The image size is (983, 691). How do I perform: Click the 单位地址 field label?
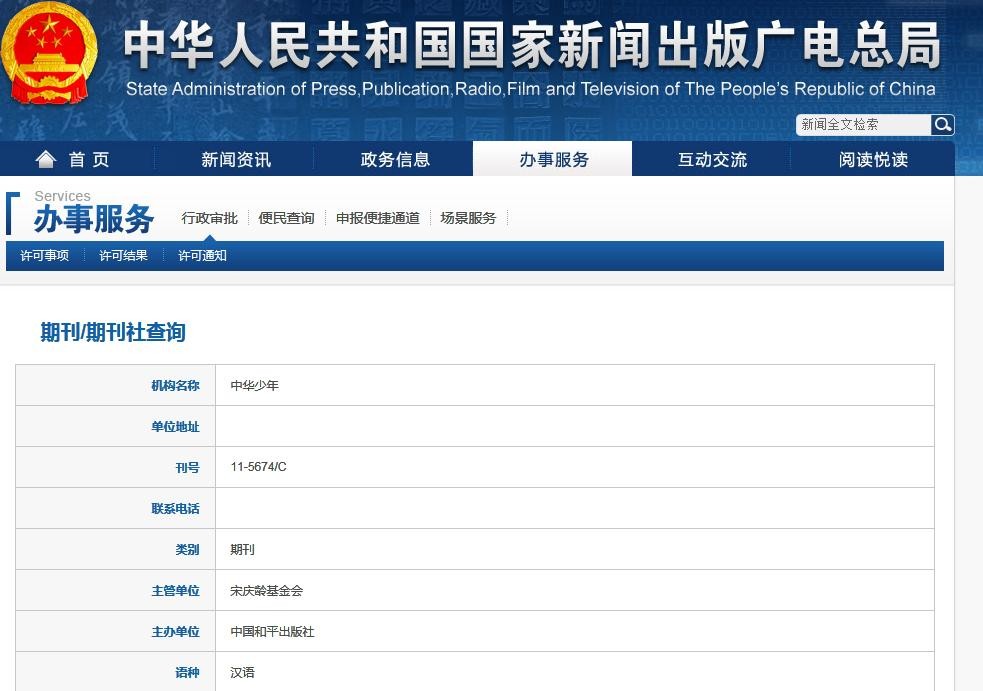(x=176, y=427)
